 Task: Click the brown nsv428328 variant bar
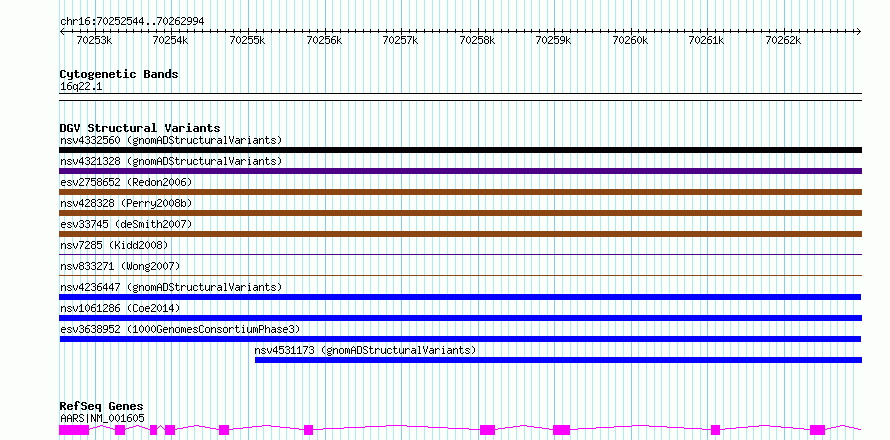point(460,213)
